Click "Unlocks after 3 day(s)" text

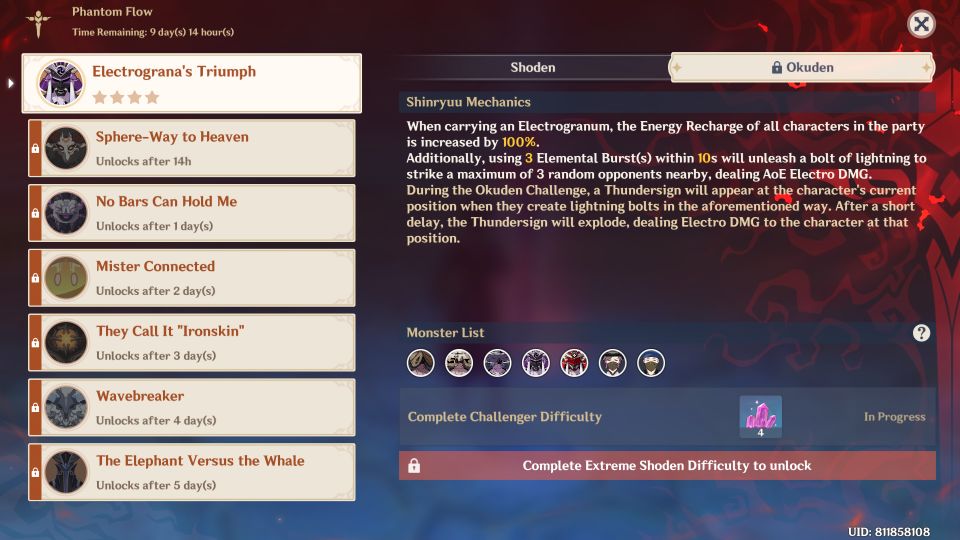pos(156,356)
